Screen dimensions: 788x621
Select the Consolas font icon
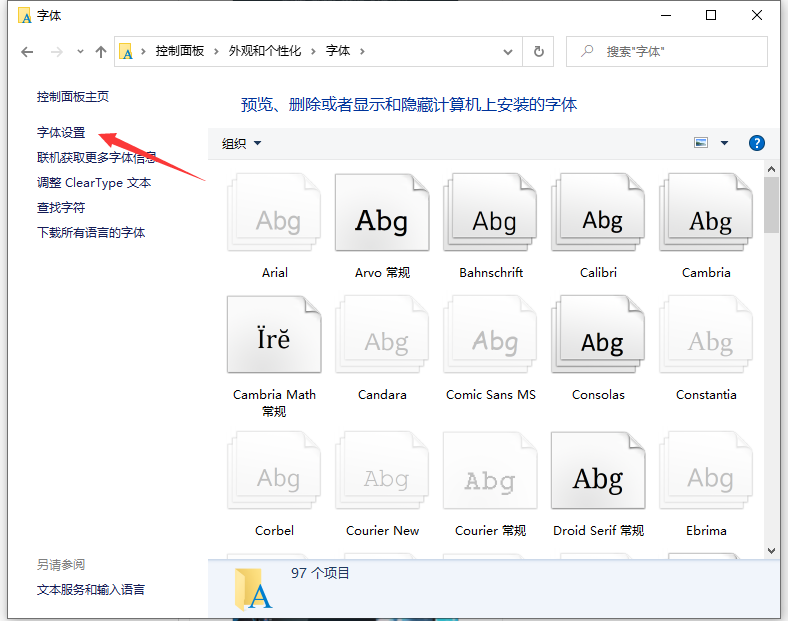pyautogui.click(x=598, y=334)
